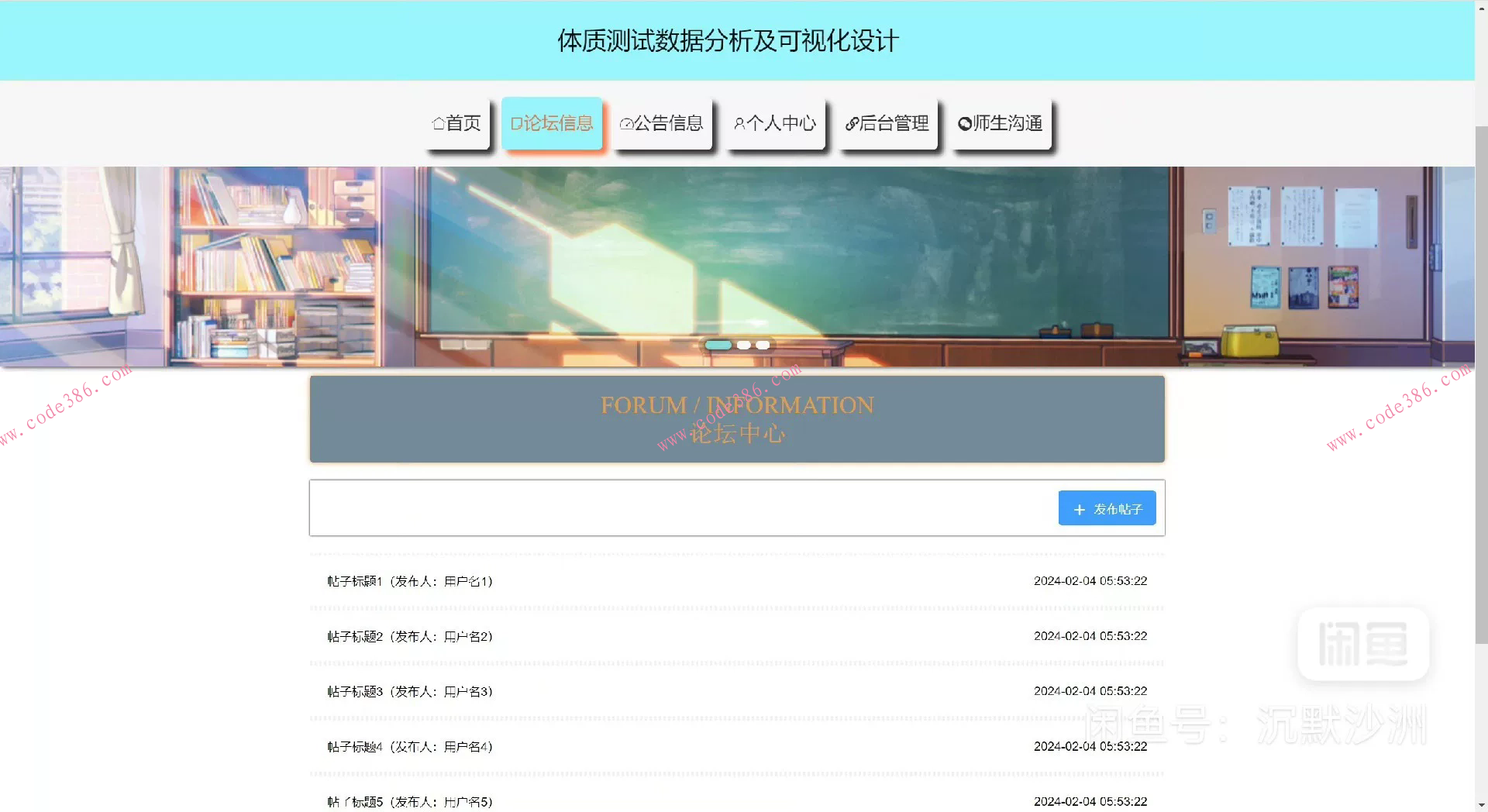Select the home icon on 首页

pos(438,123)
